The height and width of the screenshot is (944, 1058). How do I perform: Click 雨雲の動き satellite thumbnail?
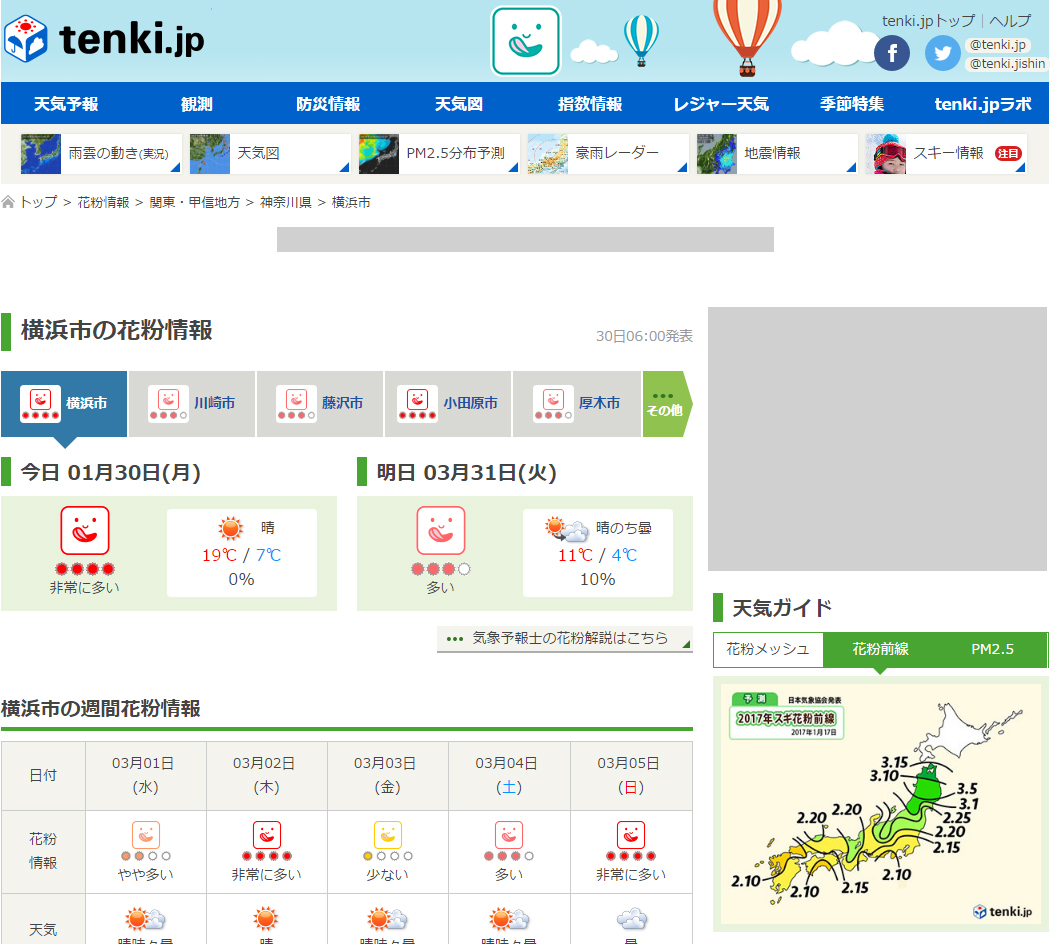pos(40,154)
